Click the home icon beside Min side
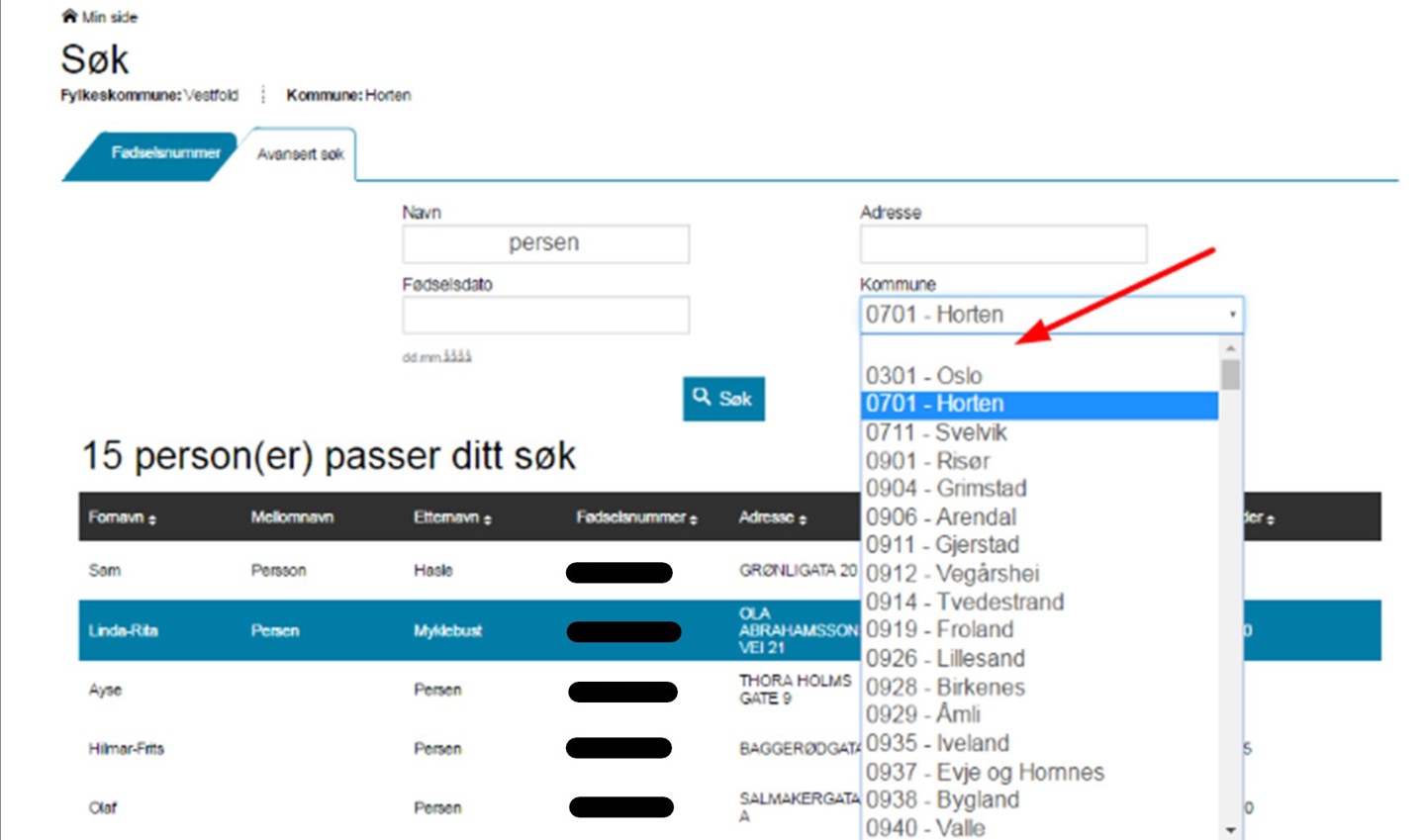 coord(68,16)
